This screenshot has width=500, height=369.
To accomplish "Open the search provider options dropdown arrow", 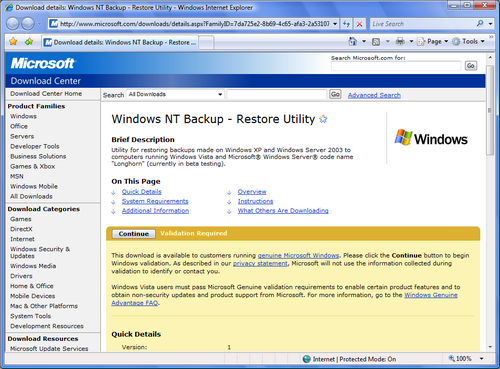I will click(490, 24).
